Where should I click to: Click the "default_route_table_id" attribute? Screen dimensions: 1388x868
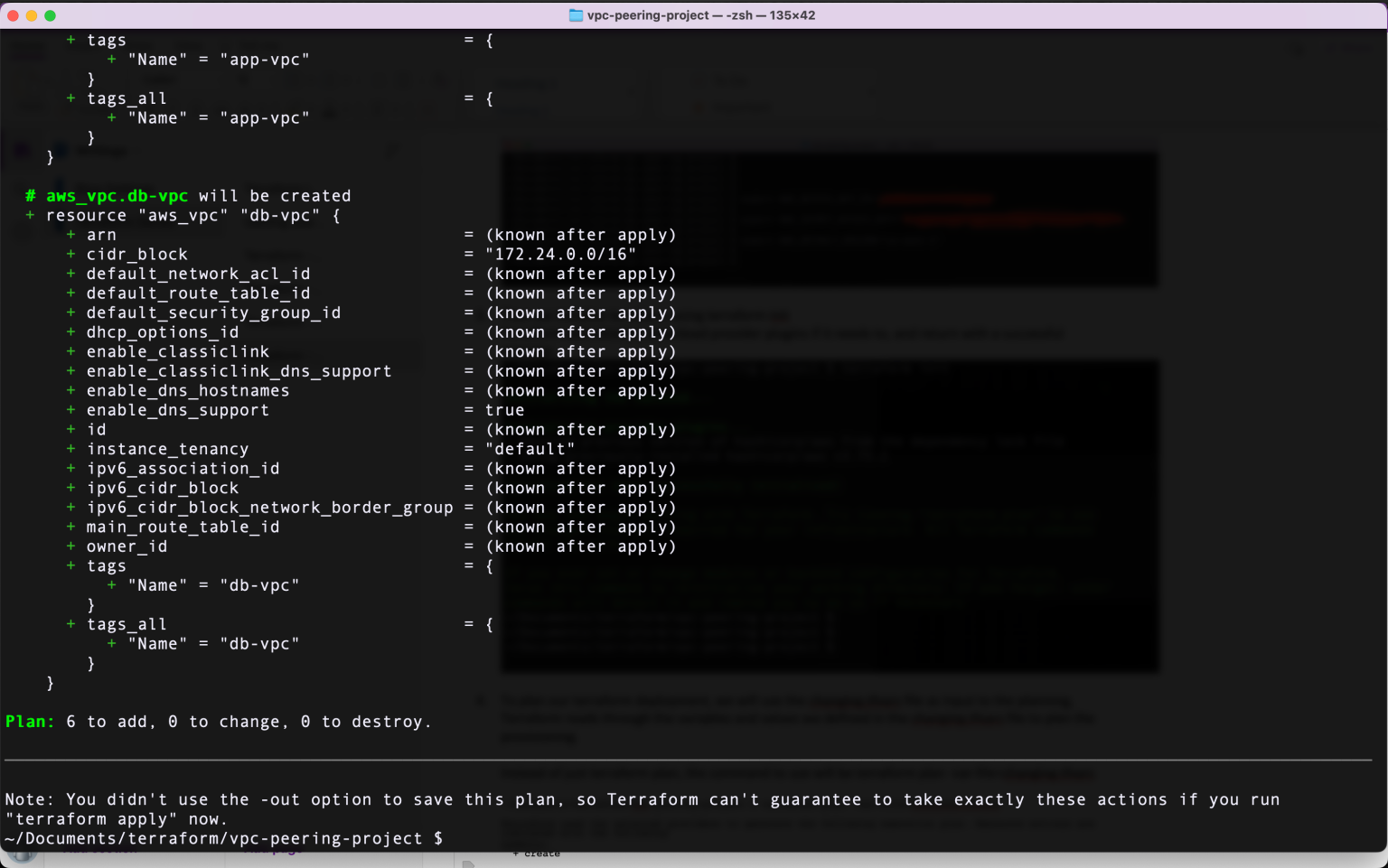[x=198, y=294]
